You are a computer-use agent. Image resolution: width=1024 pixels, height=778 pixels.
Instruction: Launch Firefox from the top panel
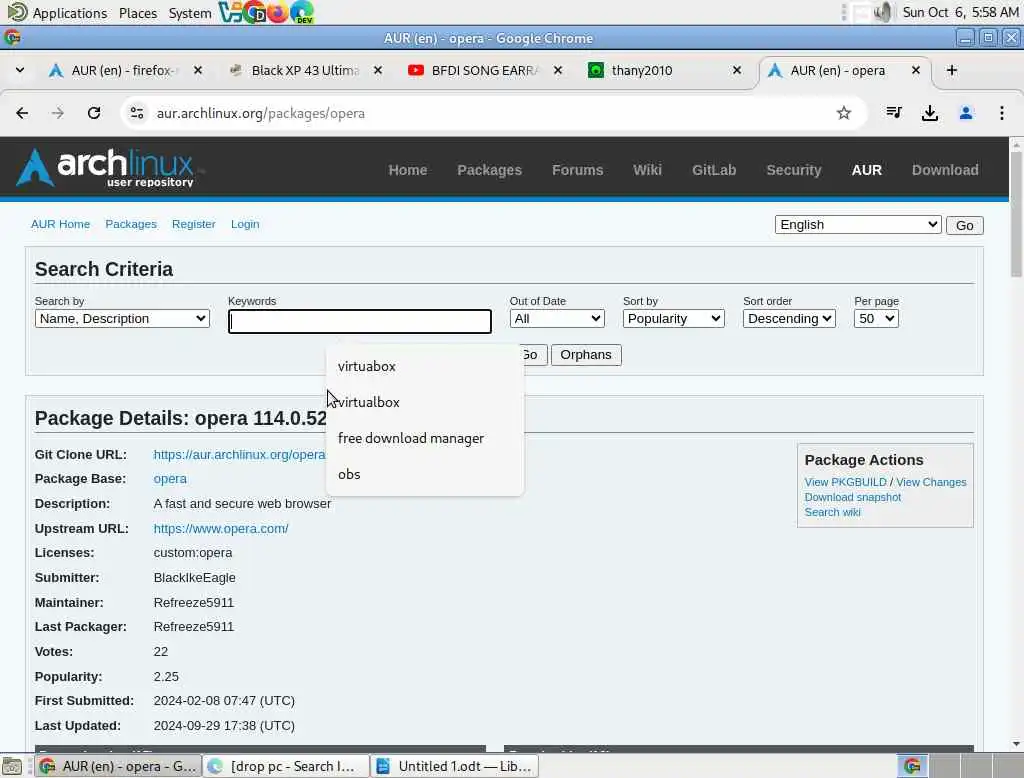tap(277, 12)
